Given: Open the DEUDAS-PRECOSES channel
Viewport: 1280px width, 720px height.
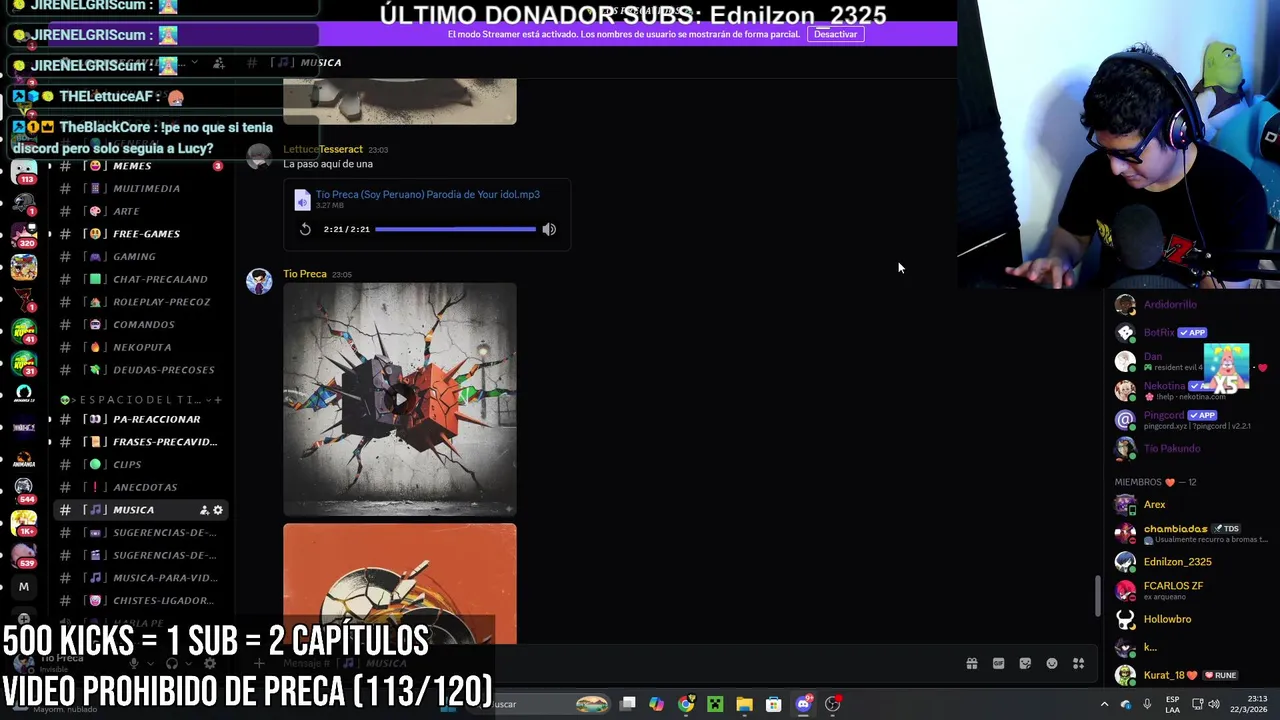Looking at the screenshot, I should (140, 370).
